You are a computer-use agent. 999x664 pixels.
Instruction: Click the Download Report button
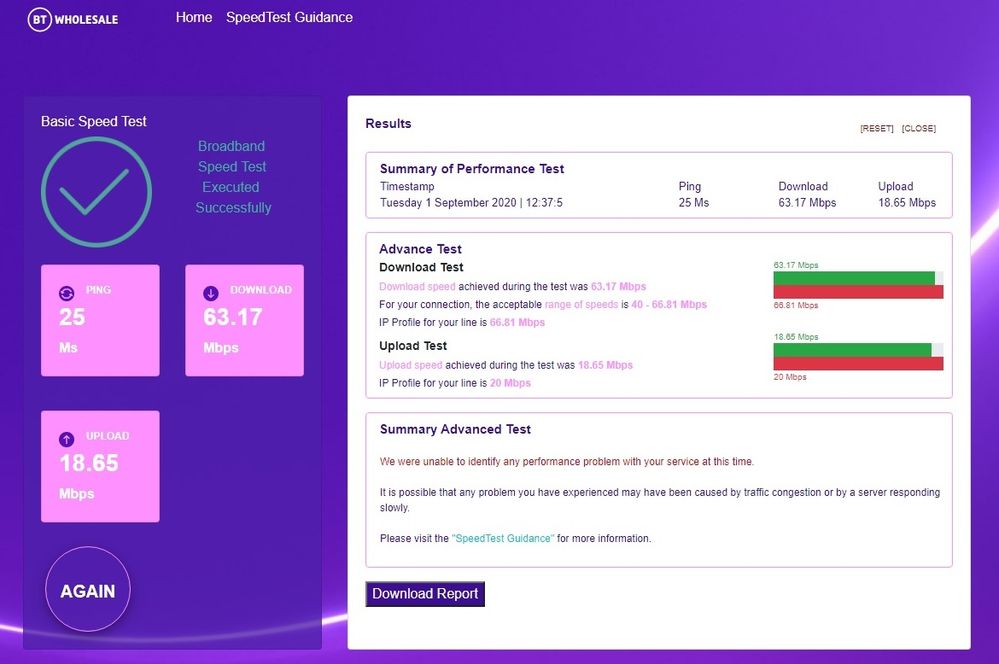(x=425, y=594)
